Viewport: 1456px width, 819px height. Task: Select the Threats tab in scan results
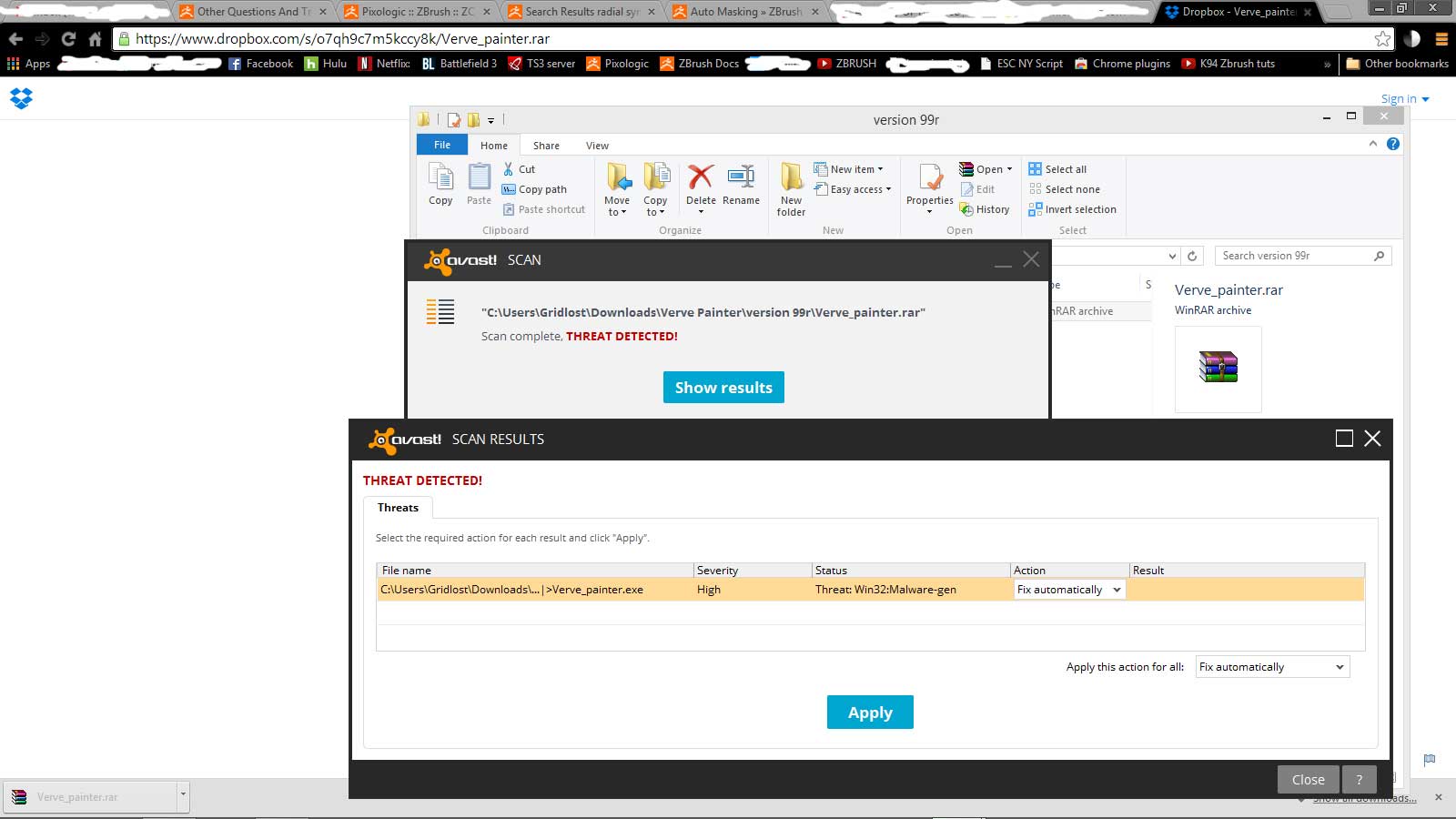click(x=399, y=508)
